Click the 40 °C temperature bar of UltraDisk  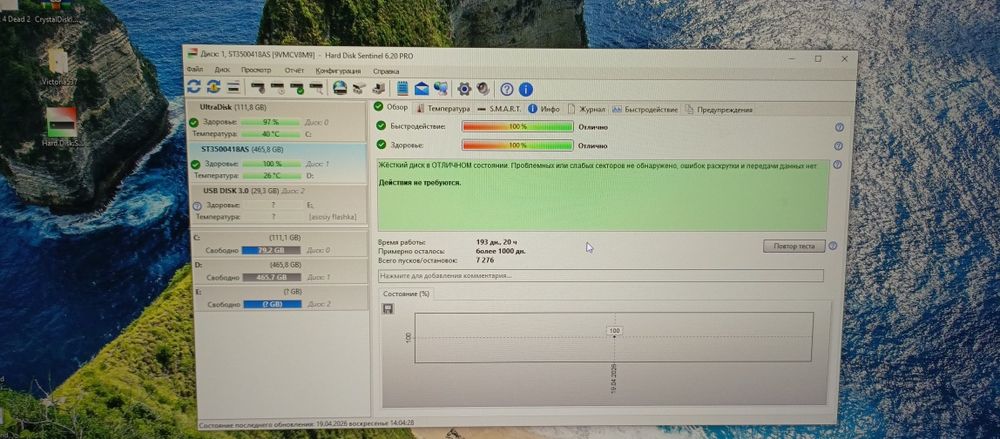[270, 134]
